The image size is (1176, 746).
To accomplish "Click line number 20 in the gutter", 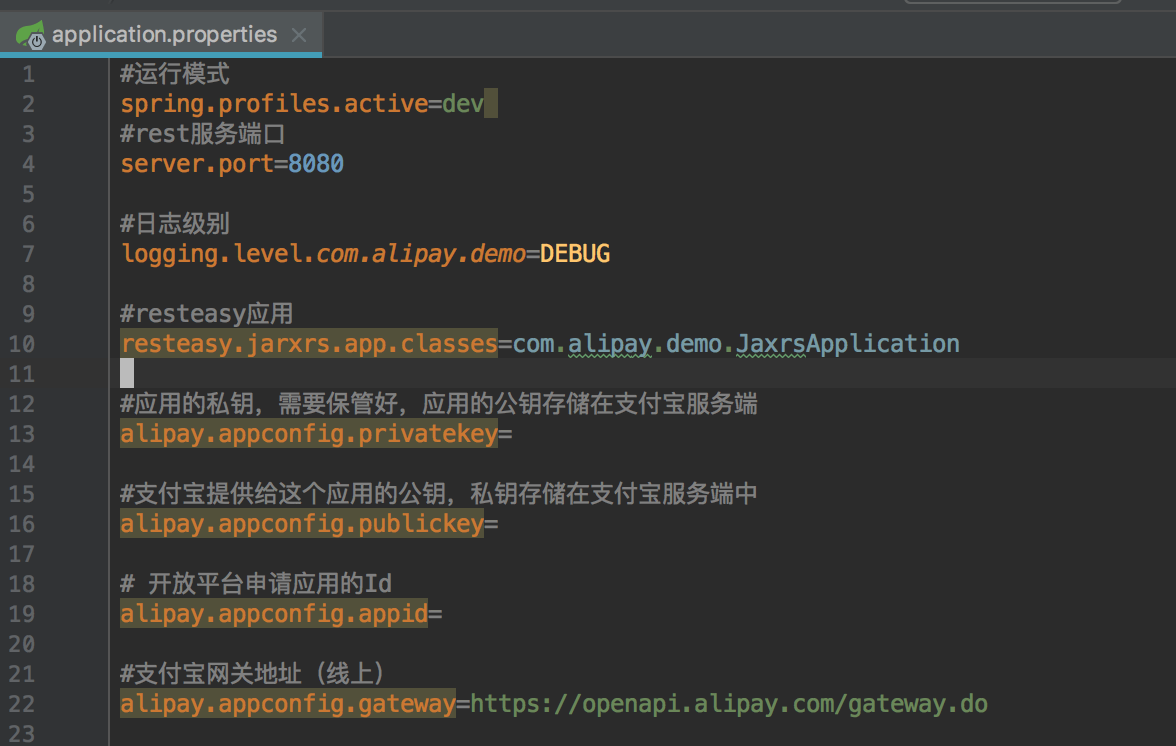I will [x=22, y=644].
